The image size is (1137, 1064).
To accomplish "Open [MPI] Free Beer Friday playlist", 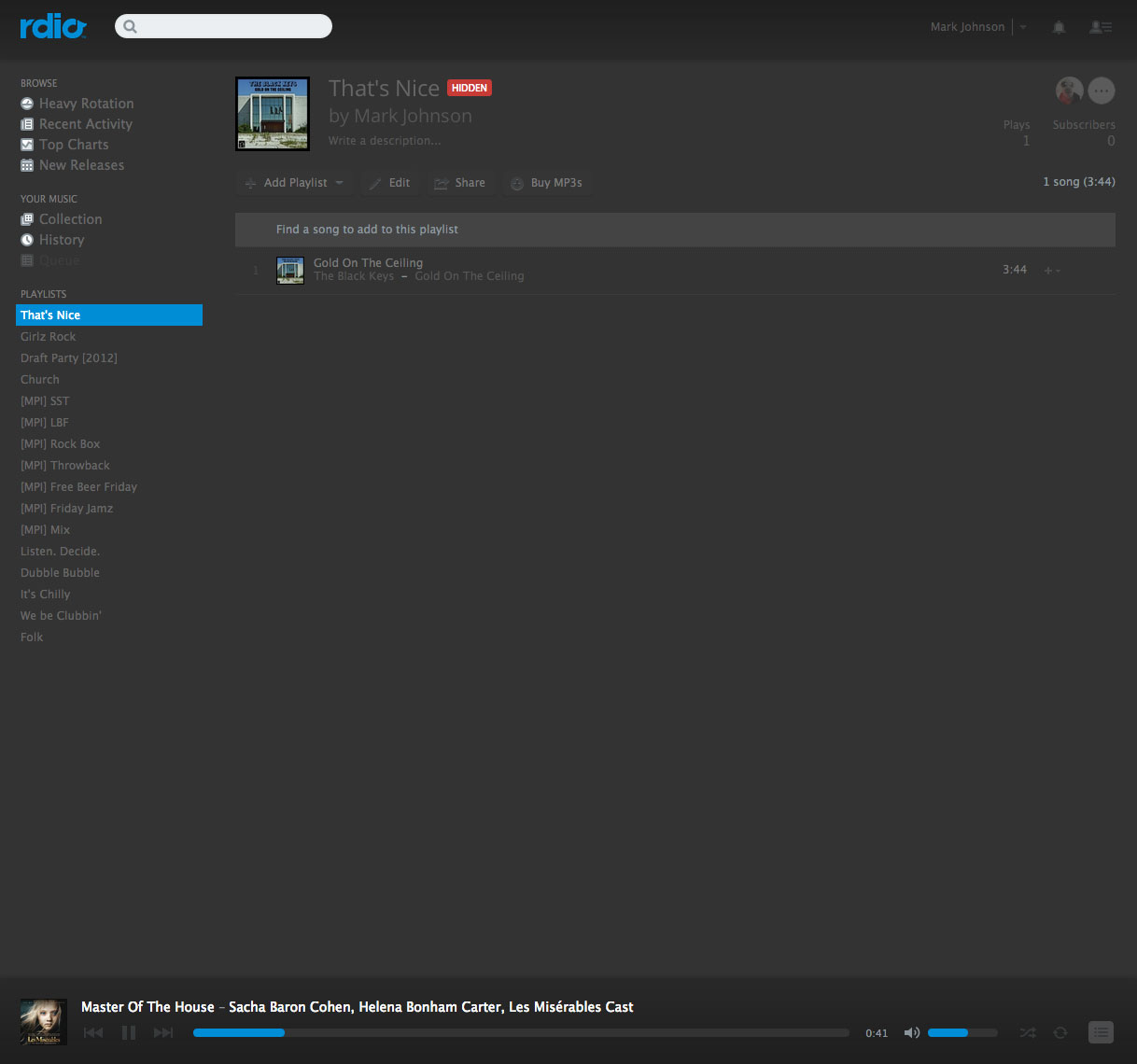I will pyautogui.click(x=79, y=487).
